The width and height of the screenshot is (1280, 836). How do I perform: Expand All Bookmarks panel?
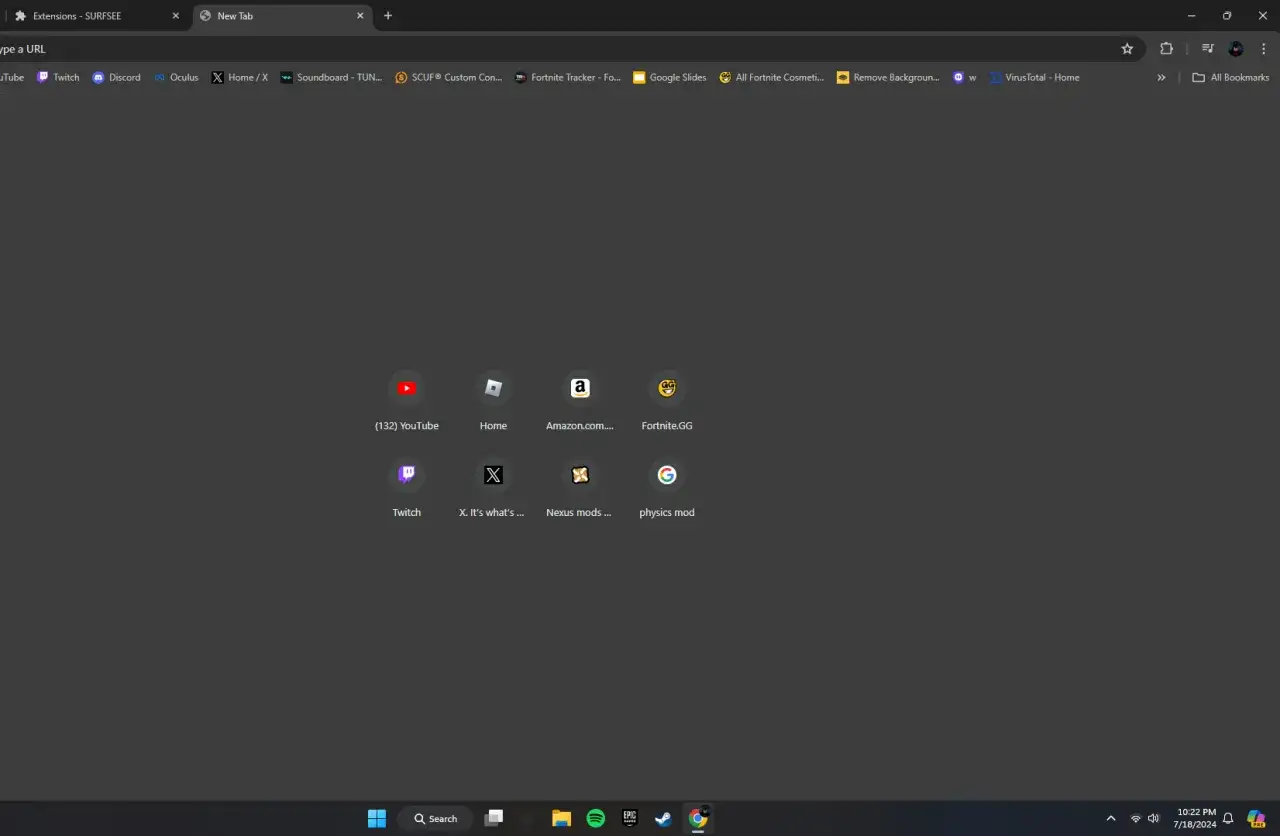[1230, 77]
